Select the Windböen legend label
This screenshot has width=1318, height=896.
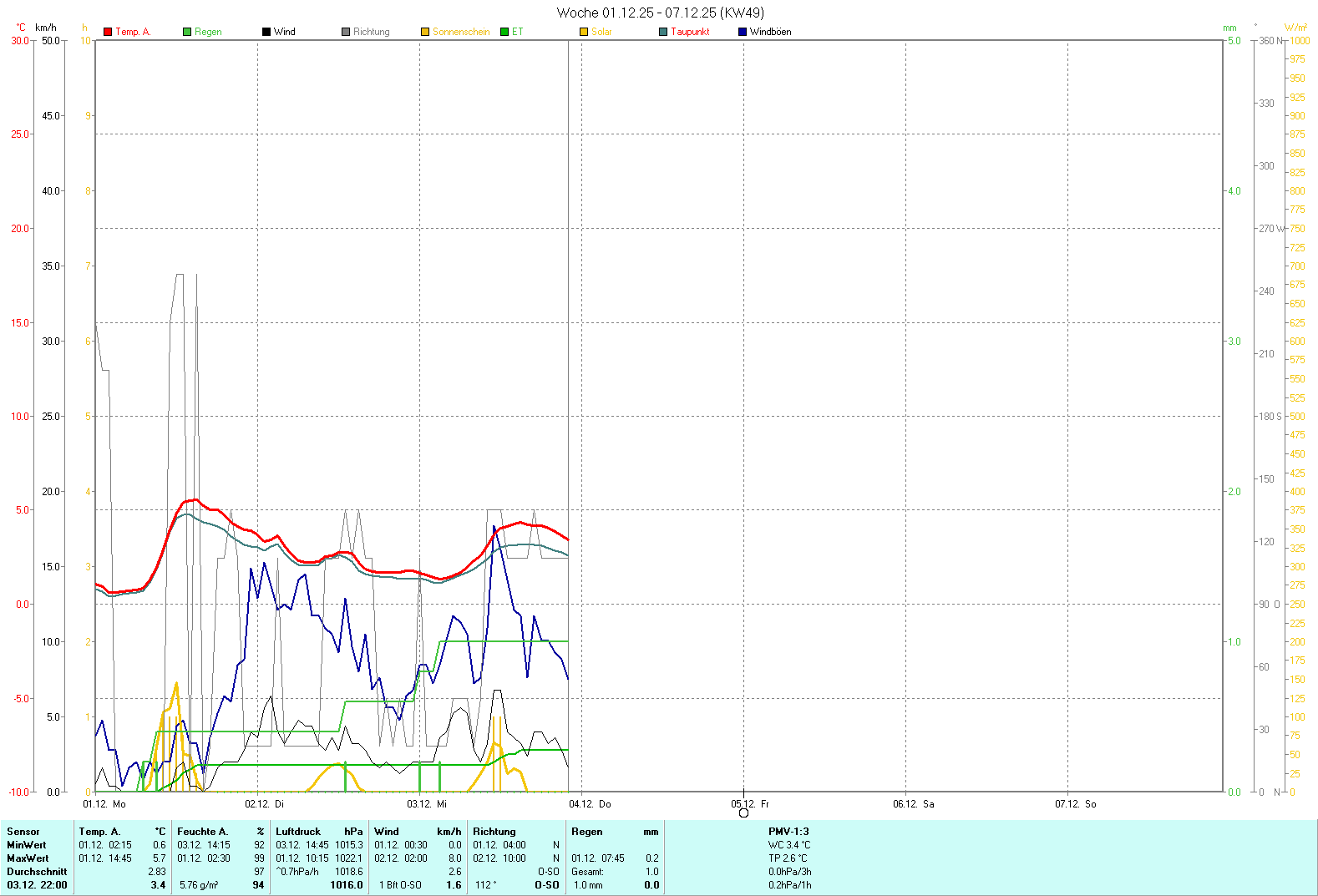(x=770, y=32)
